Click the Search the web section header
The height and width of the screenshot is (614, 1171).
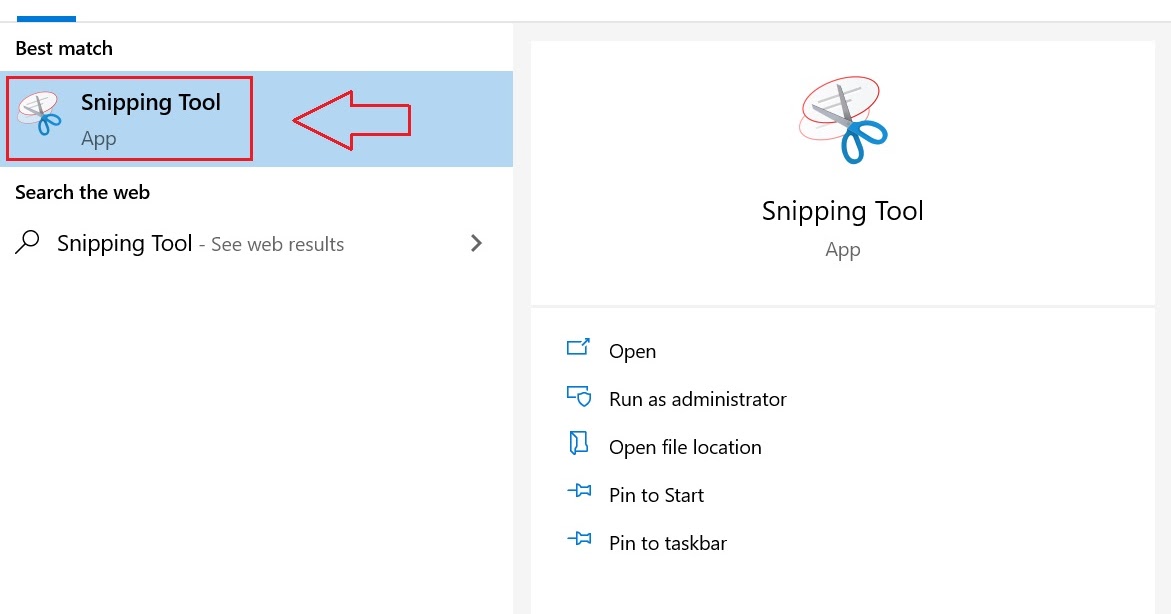click(82, 192)
